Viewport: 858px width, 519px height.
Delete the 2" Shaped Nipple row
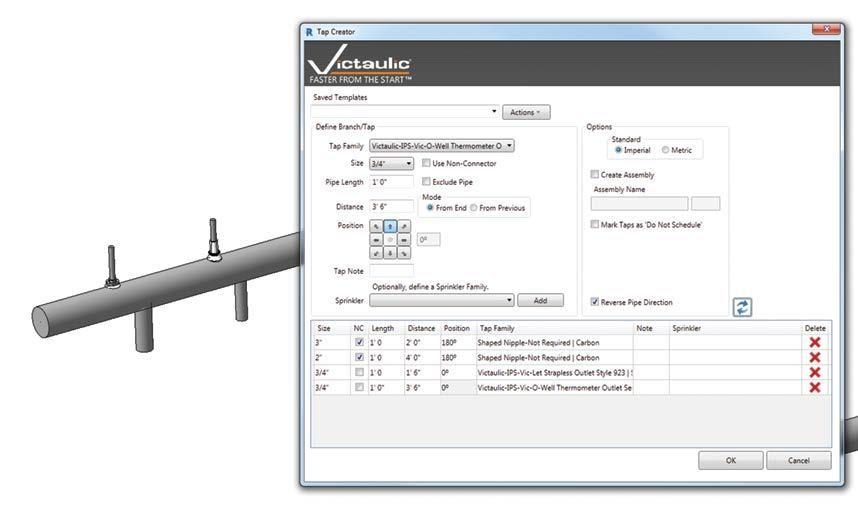pyautogui.click(x=815, y=357)
